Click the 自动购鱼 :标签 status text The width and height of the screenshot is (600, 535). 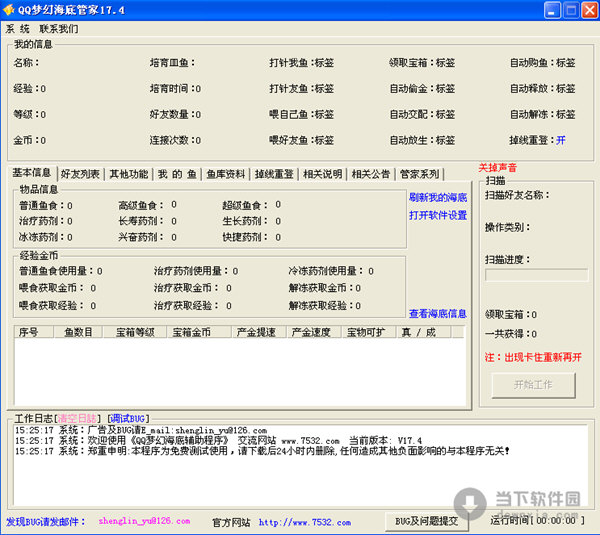[543, 62]
